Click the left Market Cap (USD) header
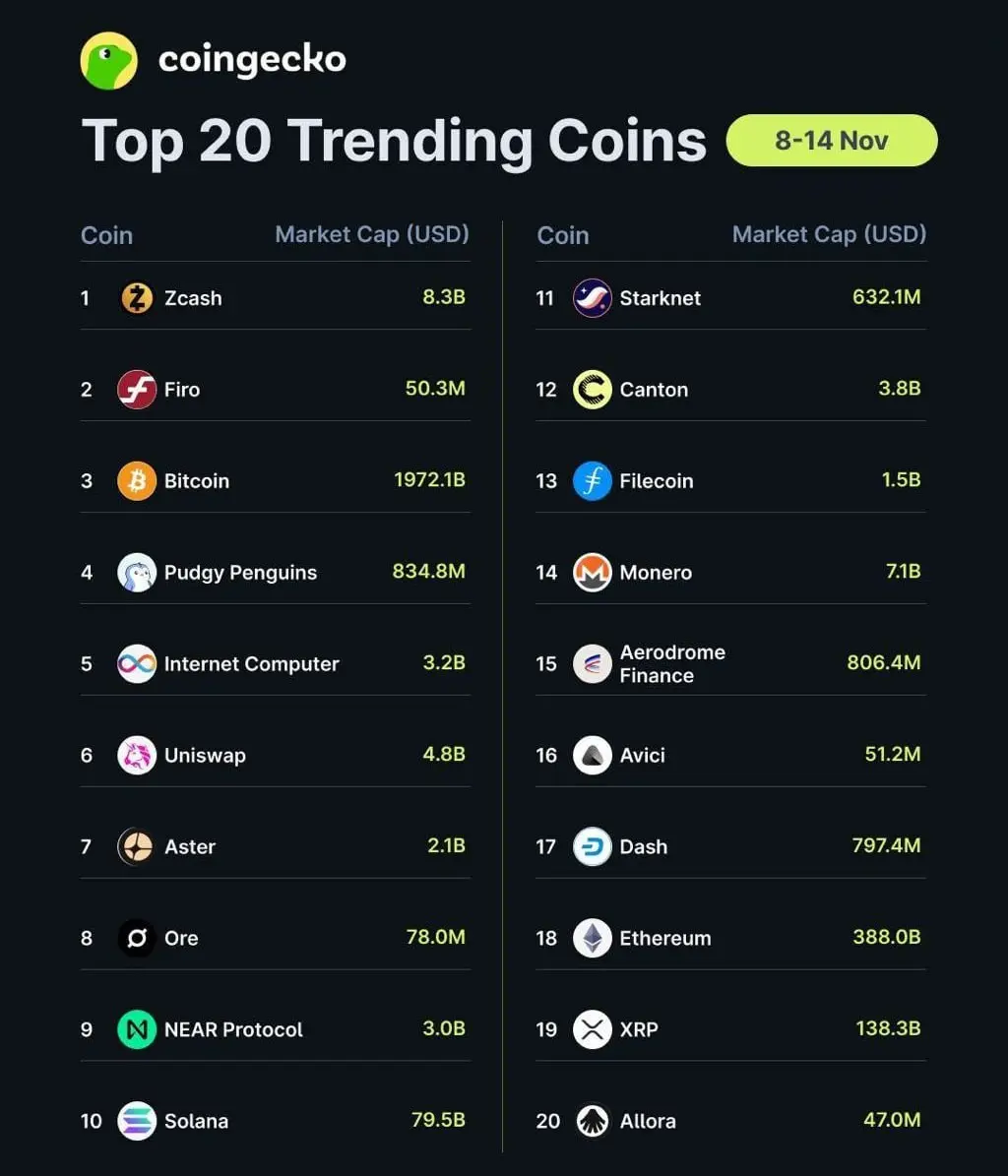Screen dimensions: 1008x1176 pos(372,234)
